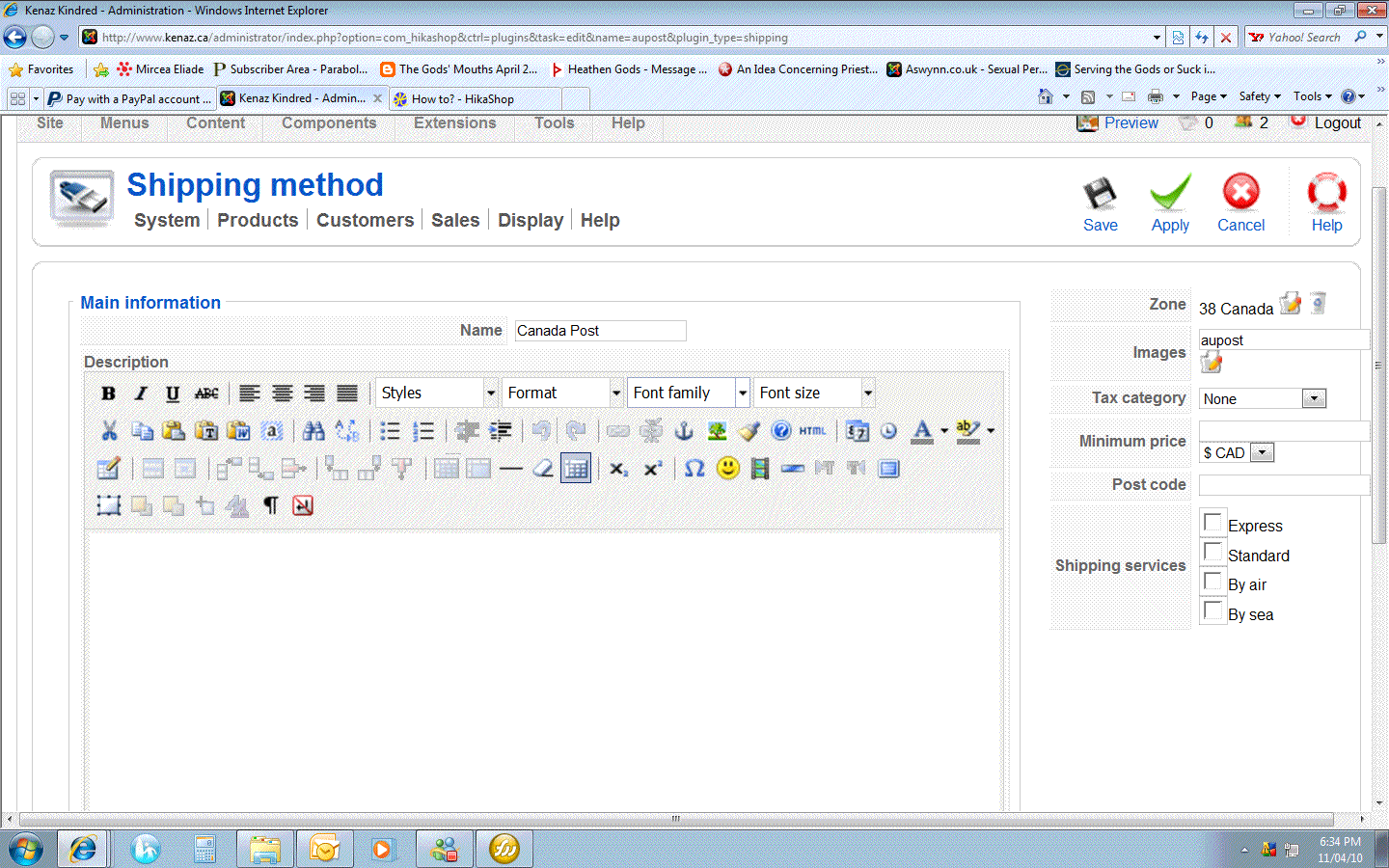1389x868 pixels.
Task: Insert an image with the tree picture icon
Action: pos(717,431)
